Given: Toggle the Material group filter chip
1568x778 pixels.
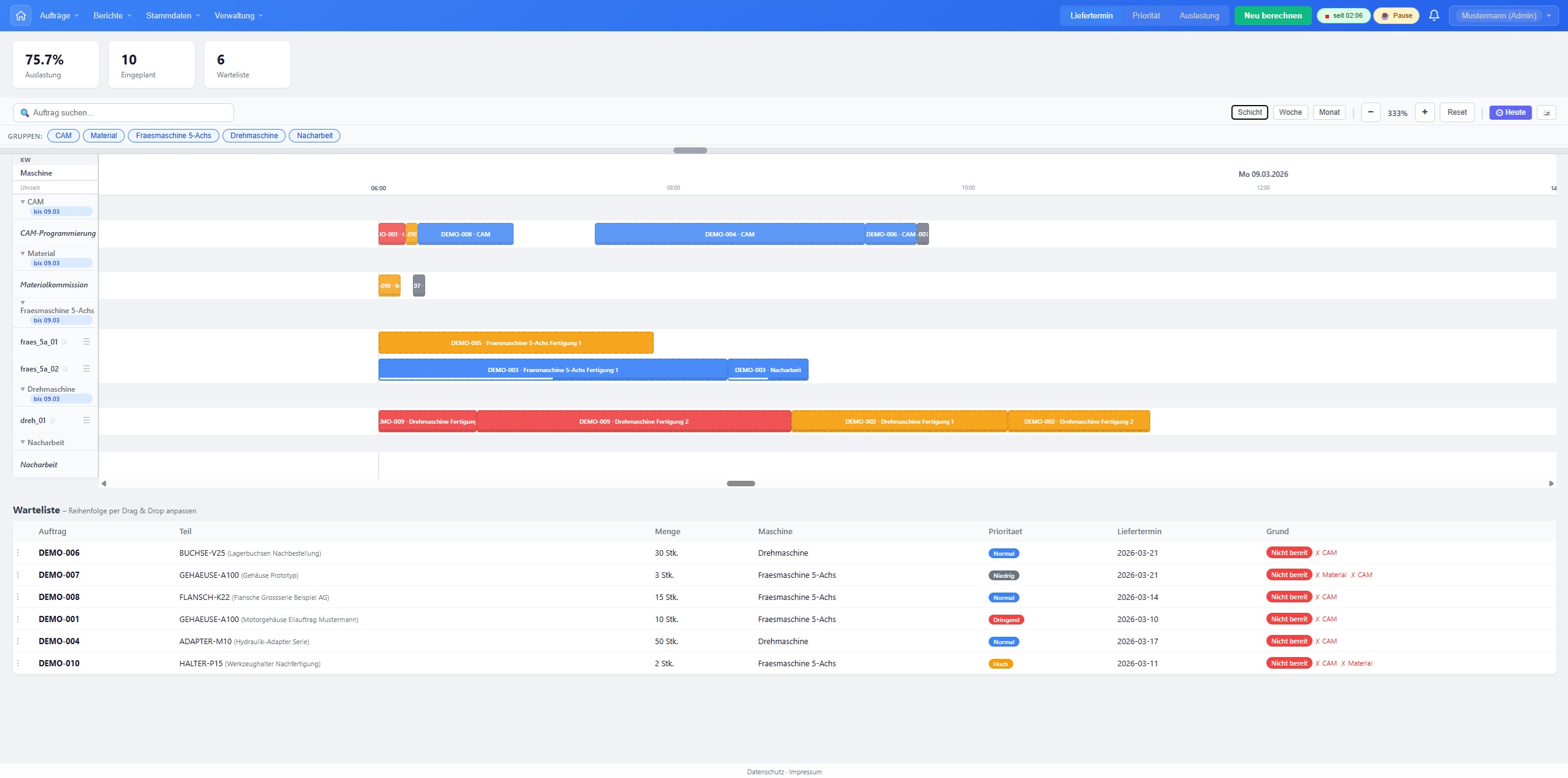Looking at the screenshot, I should [103, 136].
